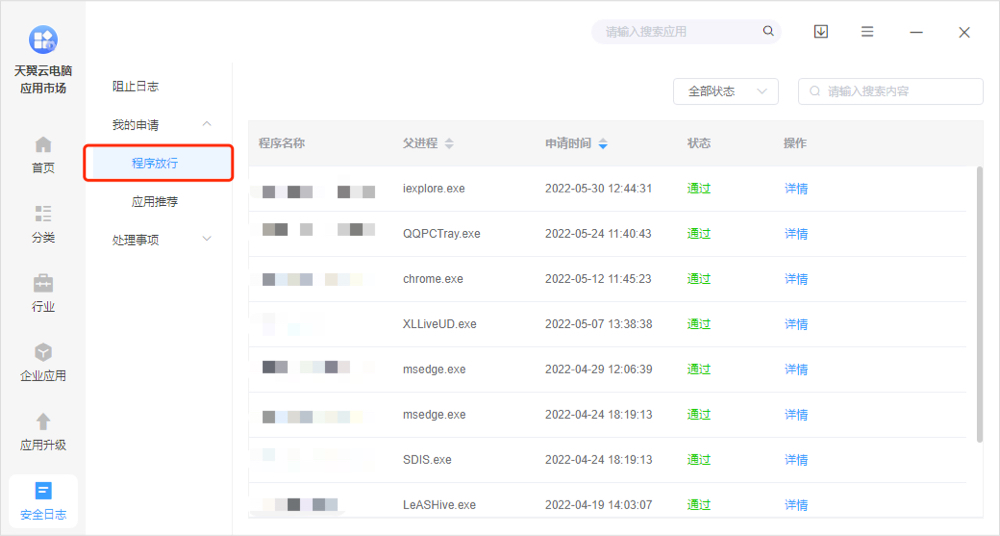Screen dimensions: 1000x536
Task: Open the 全部状态 status dropdown
Action: click(x=726, y=91)
